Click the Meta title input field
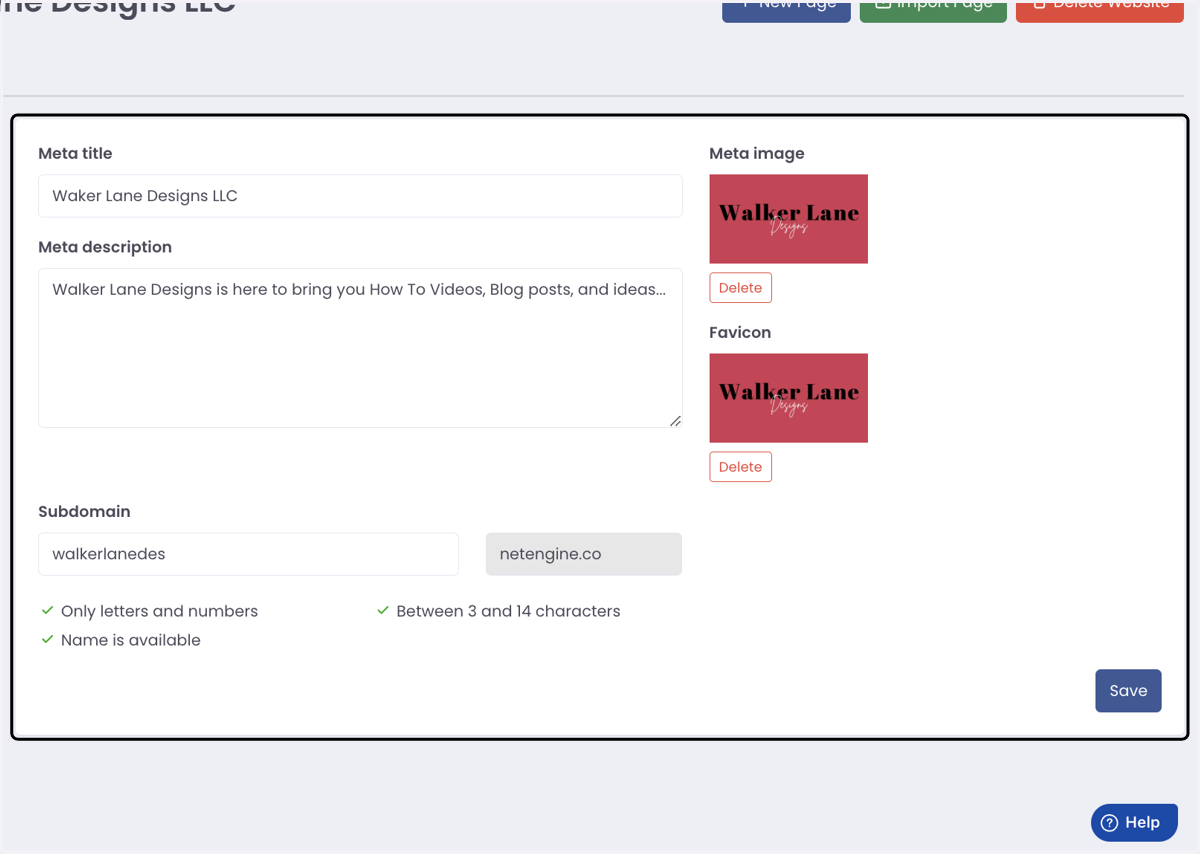 click(360, 196)
